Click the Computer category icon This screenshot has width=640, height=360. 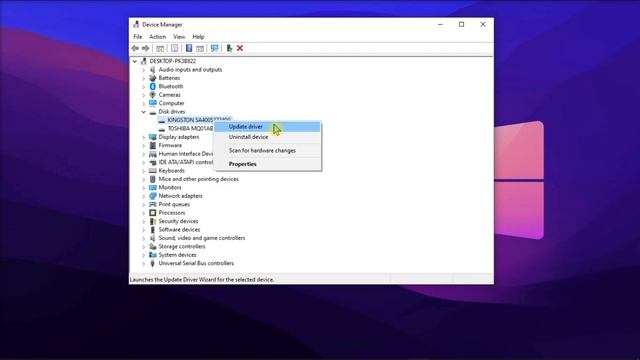(153, 103)
